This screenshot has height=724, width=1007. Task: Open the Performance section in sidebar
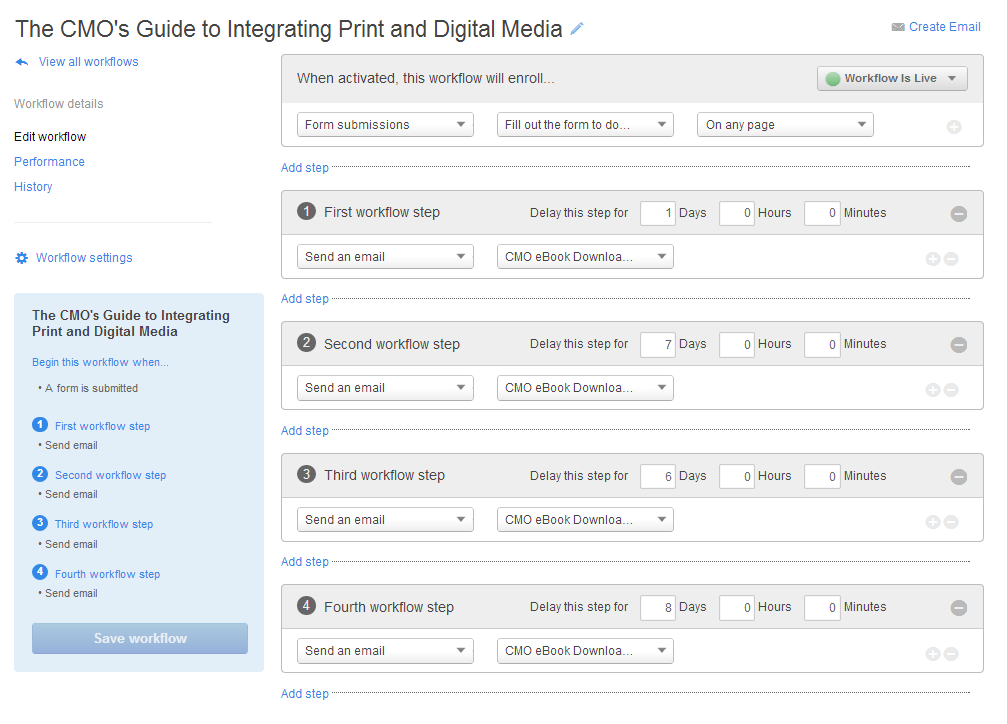pyautogui.click(x=49, y=162)
